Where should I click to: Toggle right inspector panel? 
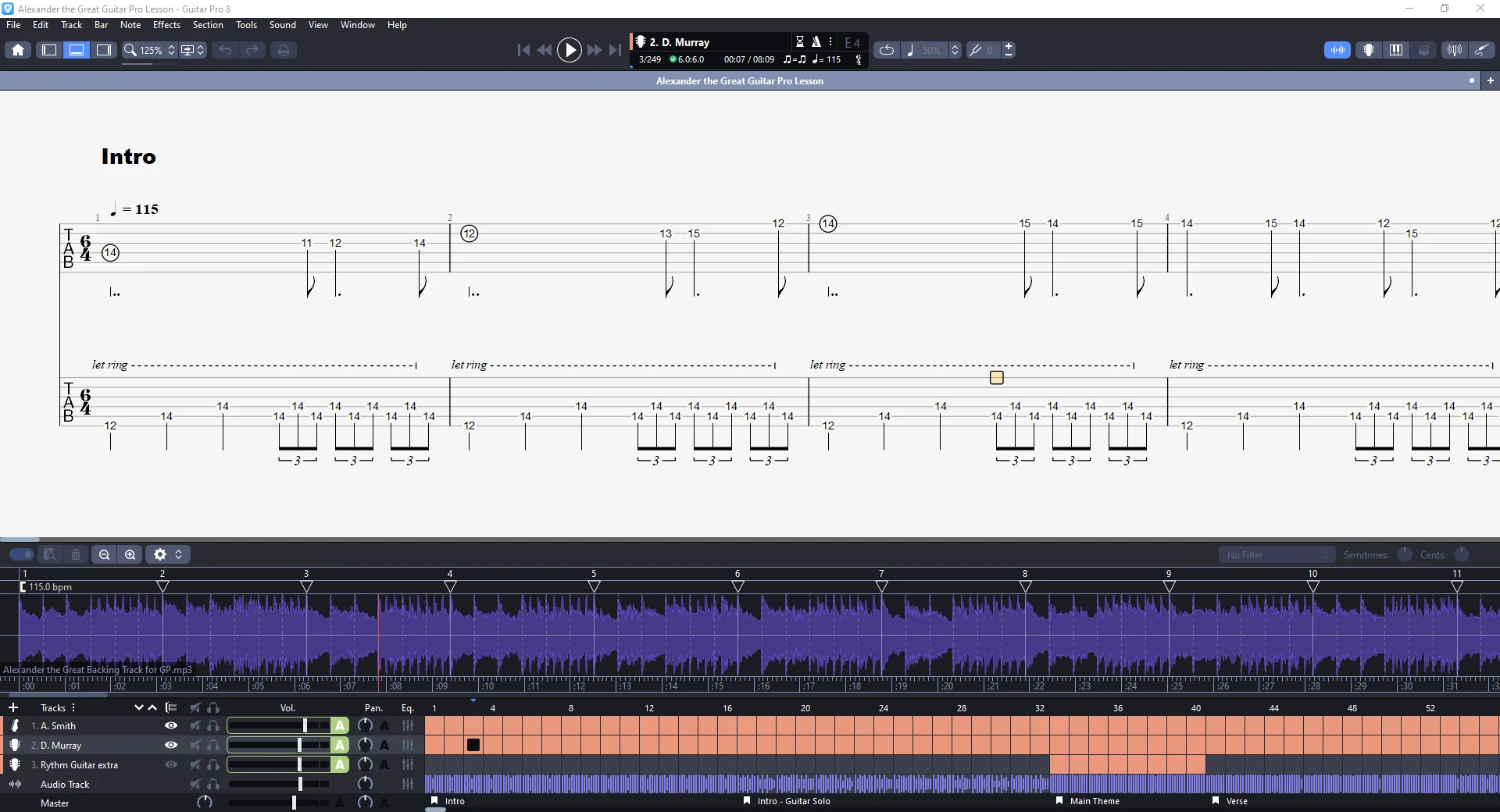click(104, 50)
